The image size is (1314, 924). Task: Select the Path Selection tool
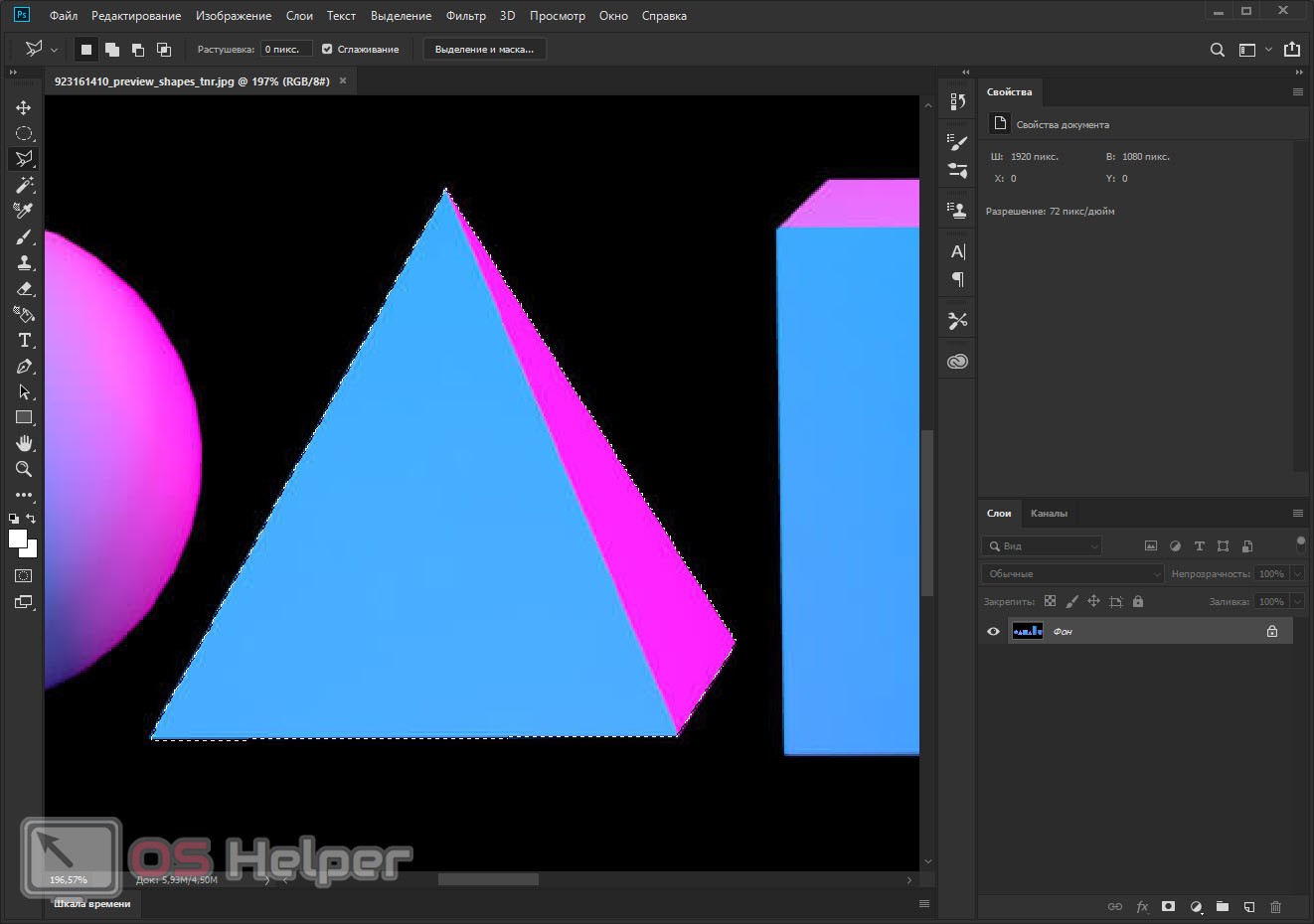[x=24, y=391]
